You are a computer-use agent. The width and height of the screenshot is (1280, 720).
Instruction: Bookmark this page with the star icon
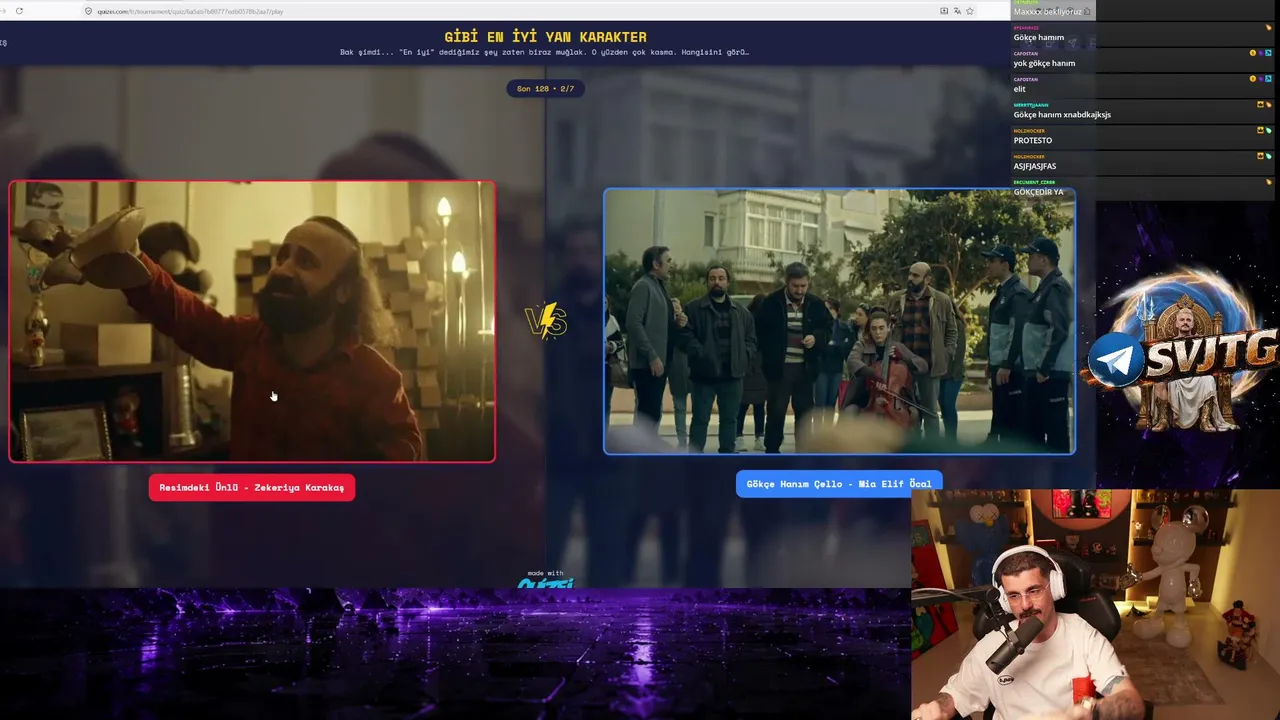point(970,11)
